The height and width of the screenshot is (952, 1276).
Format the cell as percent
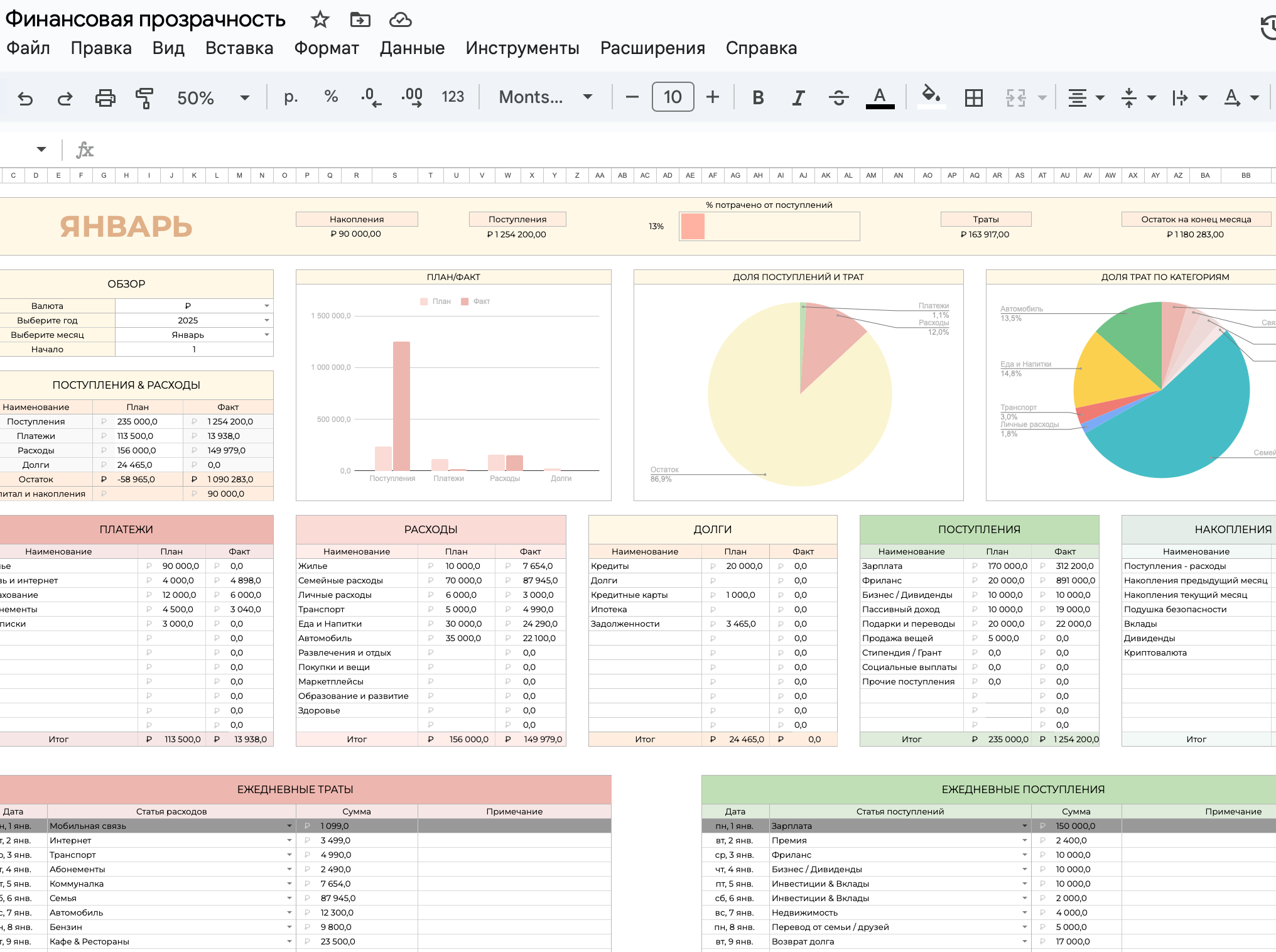[331, 97]
